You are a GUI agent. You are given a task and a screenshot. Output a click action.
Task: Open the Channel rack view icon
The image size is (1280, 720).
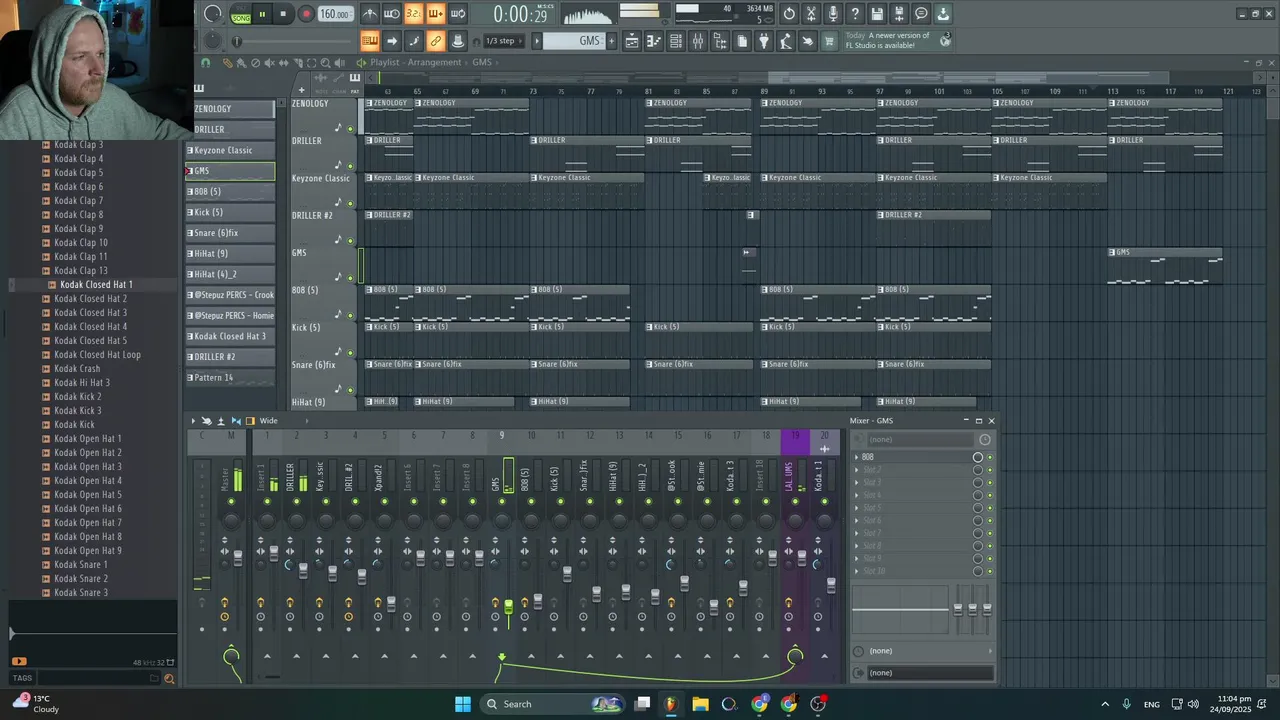pos(676,41)
